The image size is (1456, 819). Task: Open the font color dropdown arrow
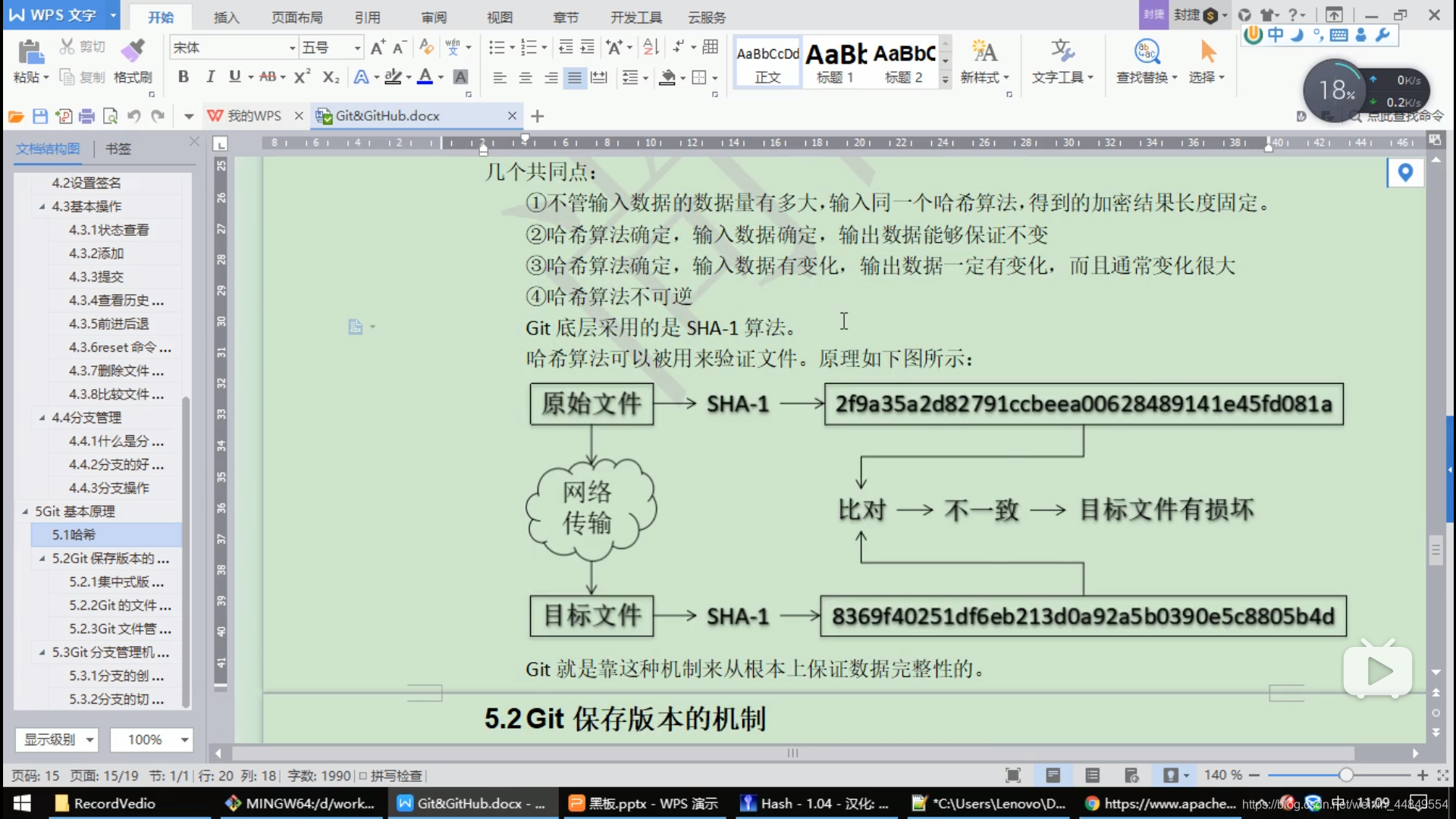point(441,77)
